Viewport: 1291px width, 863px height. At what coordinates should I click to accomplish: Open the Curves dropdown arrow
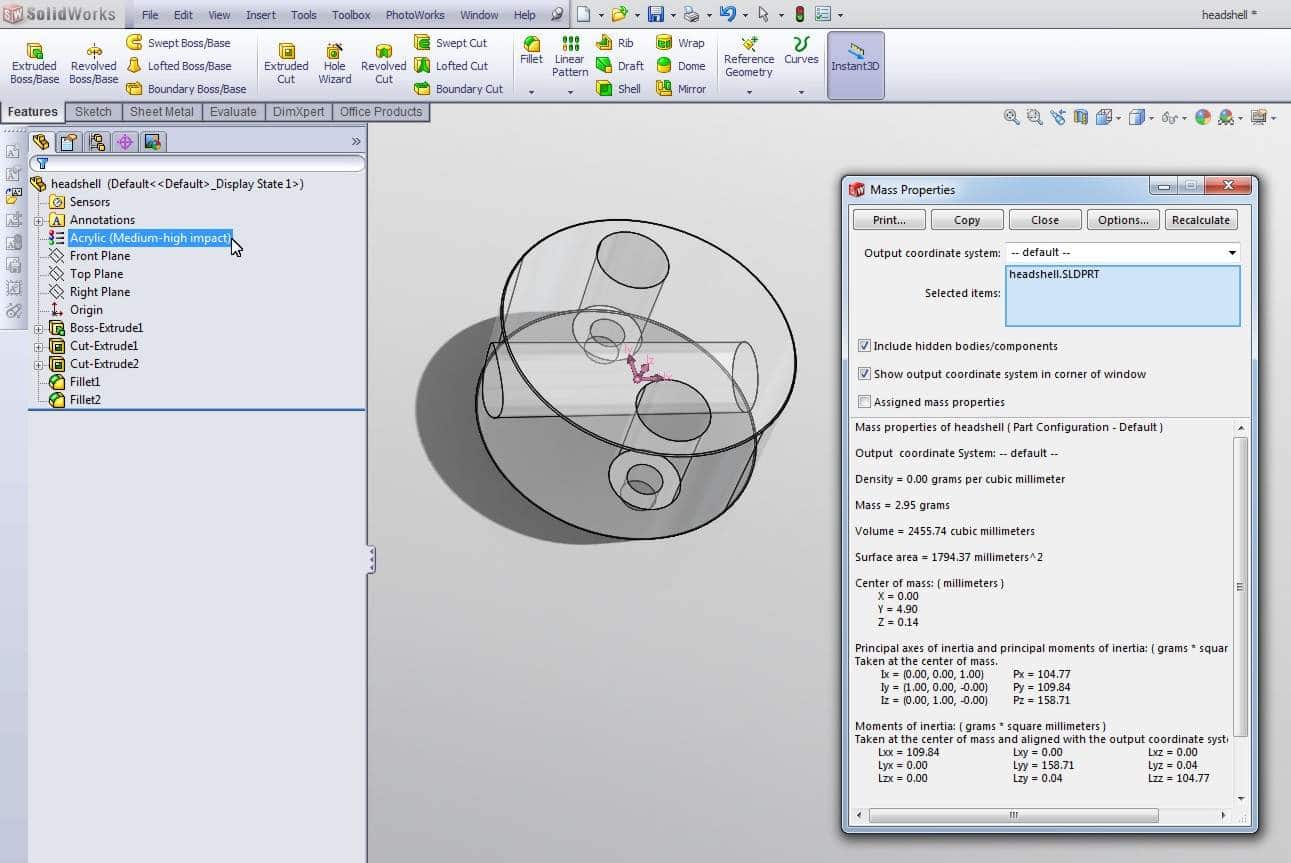point(801,92)
